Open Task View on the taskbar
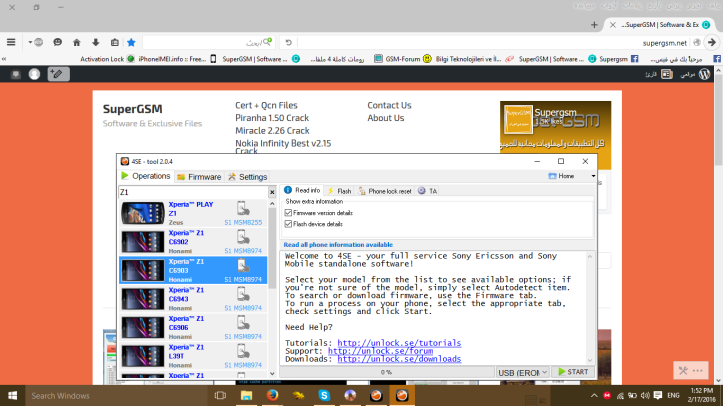The height and width of the screenshot is (406, 723). click(x=220, y=395)
